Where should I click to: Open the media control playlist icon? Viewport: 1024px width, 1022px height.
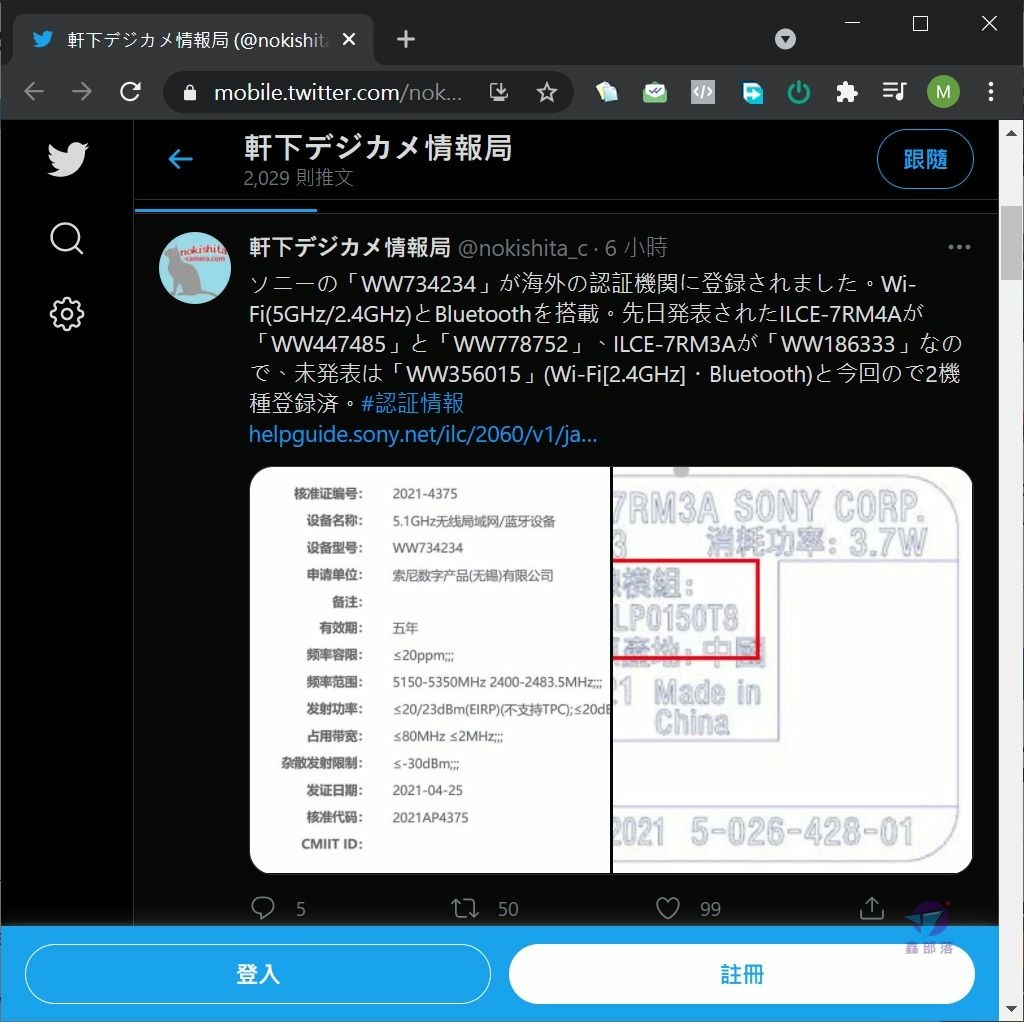coord(894,91)
